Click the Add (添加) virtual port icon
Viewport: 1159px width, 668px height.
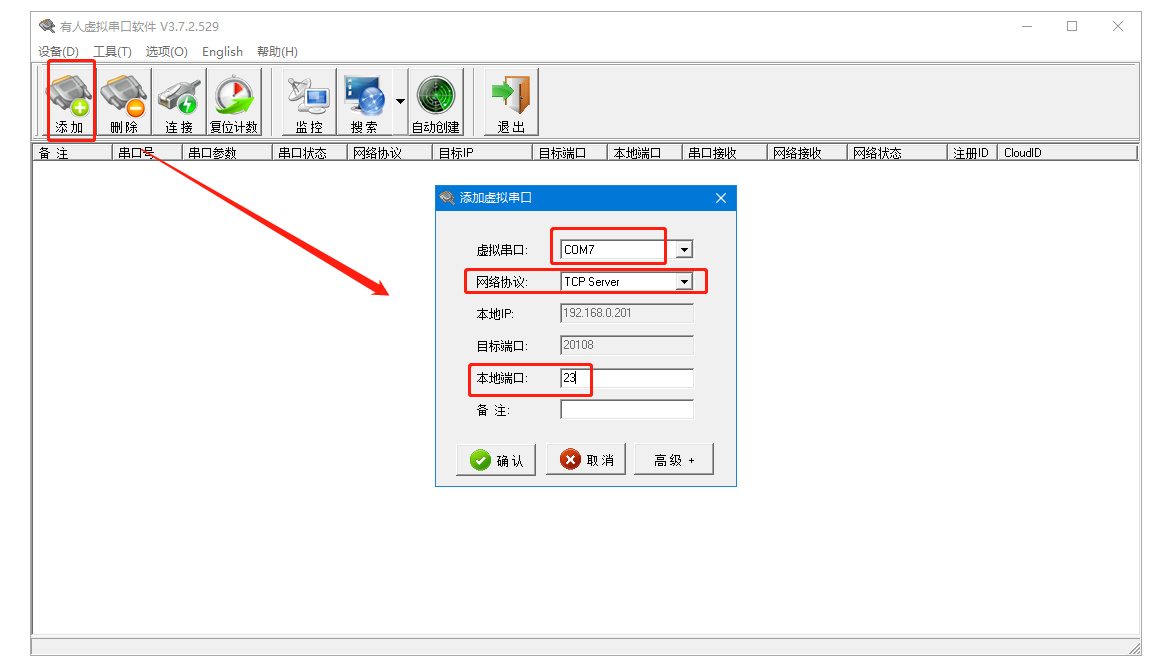[69, 102]
